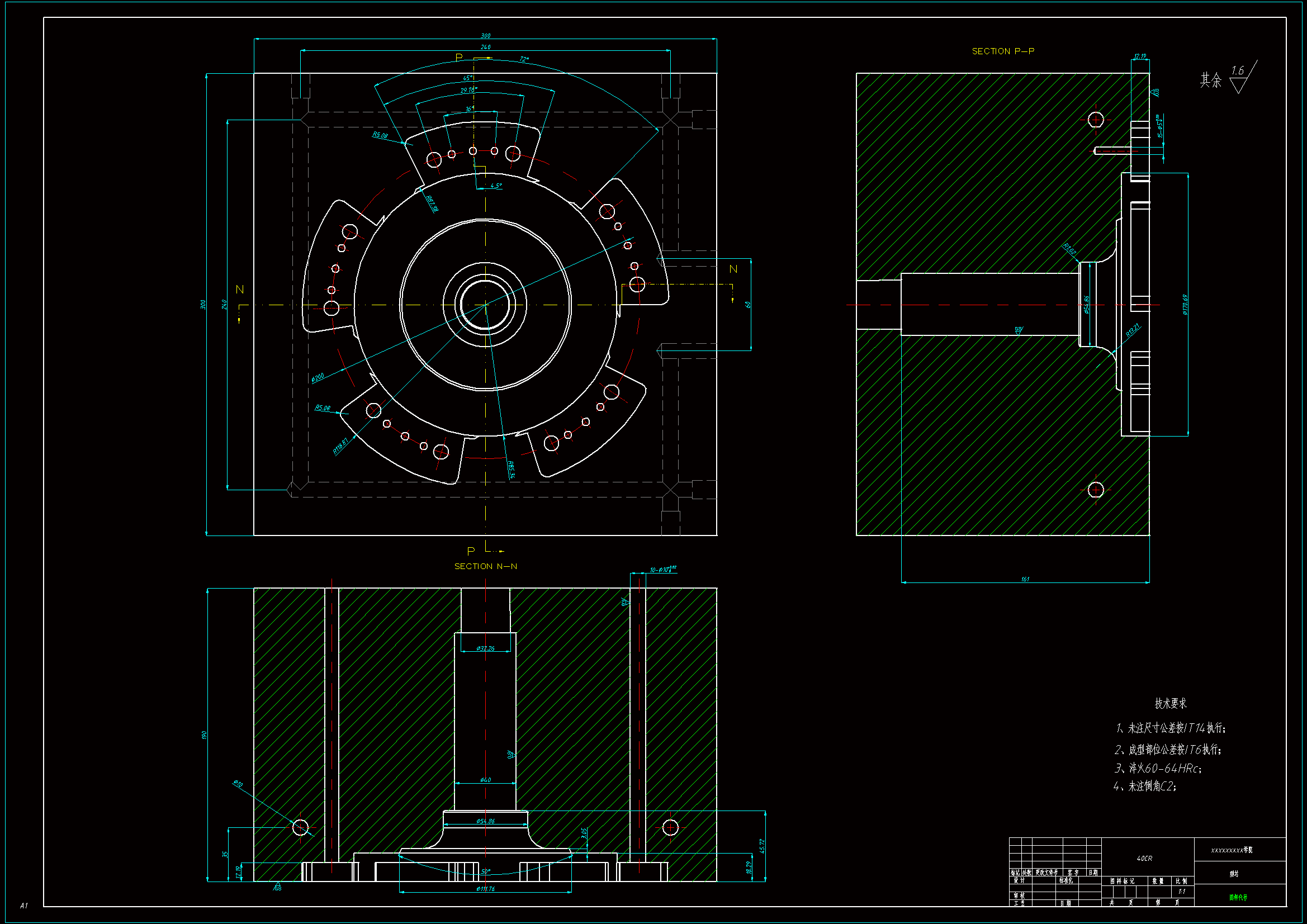Click the SECTION P-P view title

[1002, 51]
